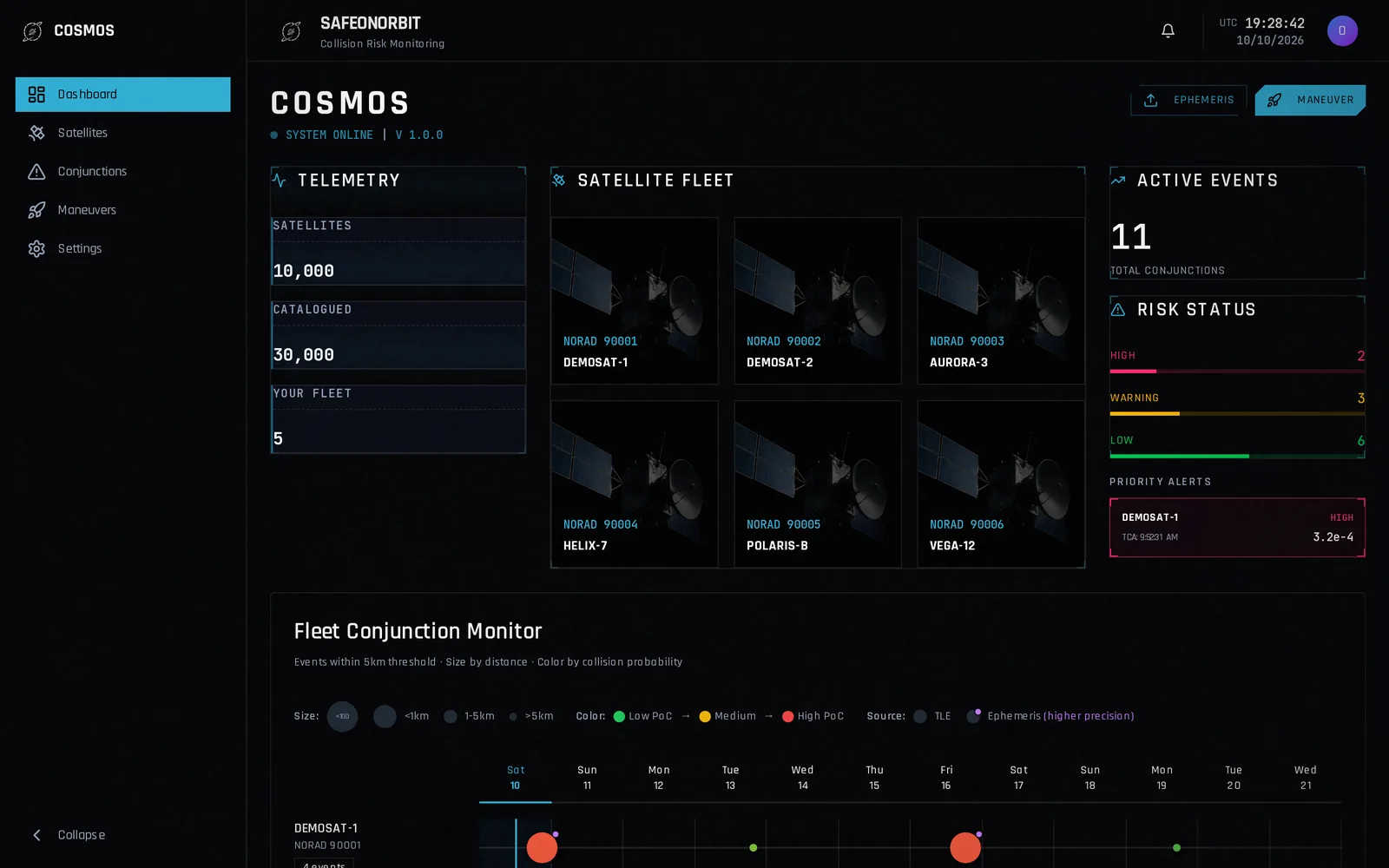1389x868 pixels.
Task: Click the Satellite Fleet panel icon
Action: point(559,181)
